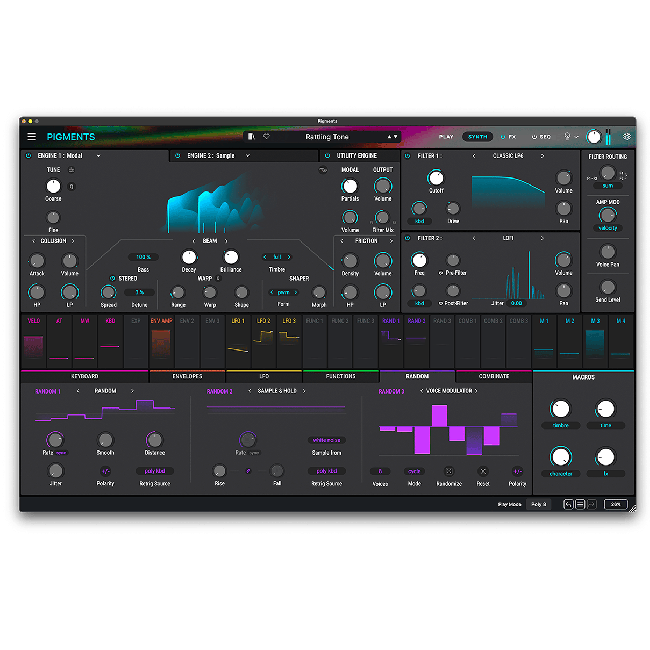Click the velocity button under AMP MOD
The image size is (650, 650).
pos(608,228)
